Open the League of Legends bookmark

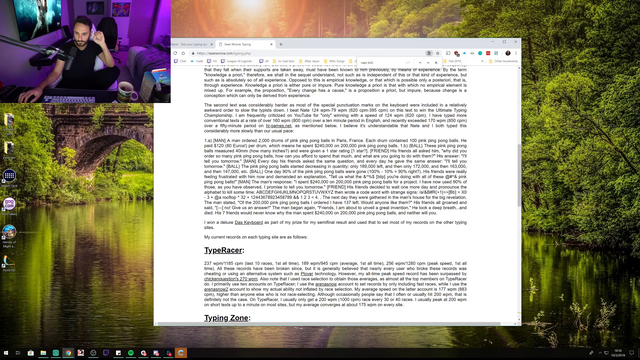pos(237,61)
